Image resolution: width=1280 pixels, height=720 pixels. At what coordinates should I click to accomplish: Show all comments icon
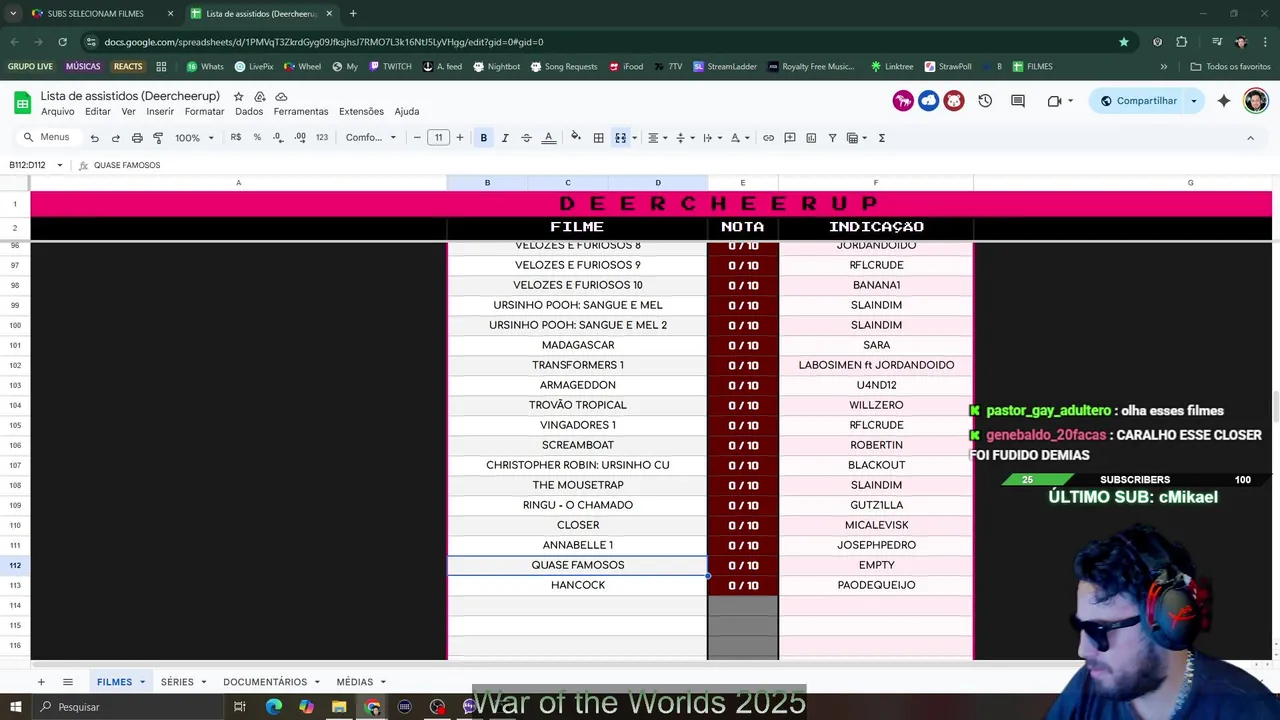(1018, 101)
